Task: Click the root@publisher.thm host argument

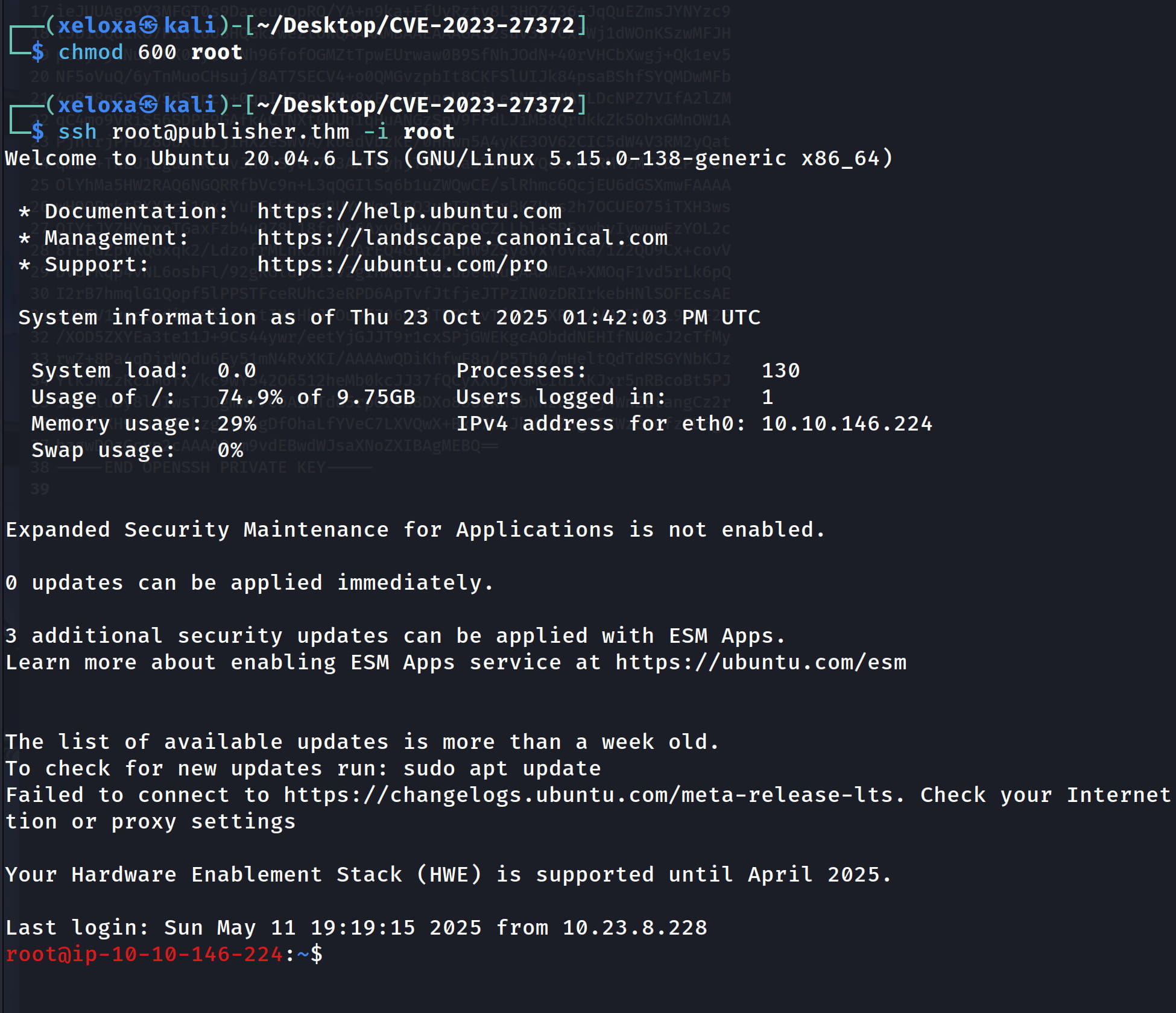Action: 230,131
